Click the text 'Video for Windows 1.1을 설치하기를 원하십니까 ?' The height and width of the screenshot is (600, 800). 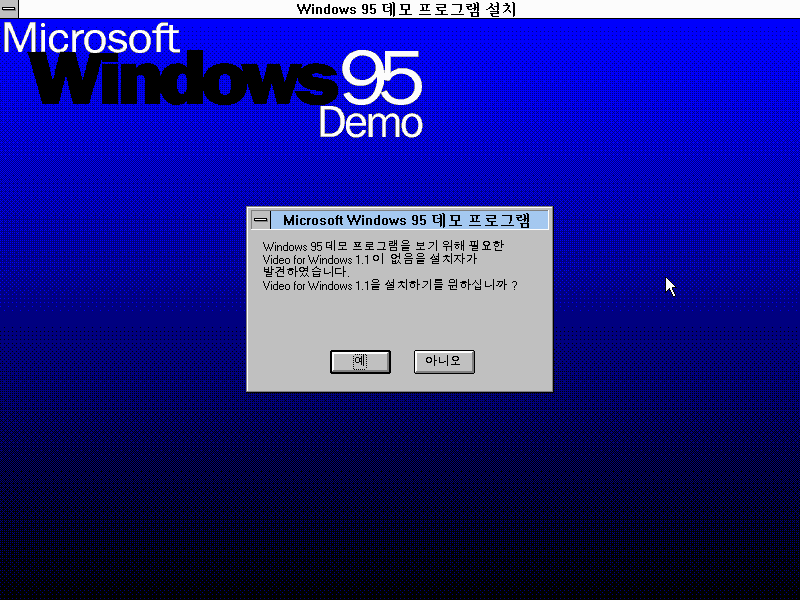(390, 285)
